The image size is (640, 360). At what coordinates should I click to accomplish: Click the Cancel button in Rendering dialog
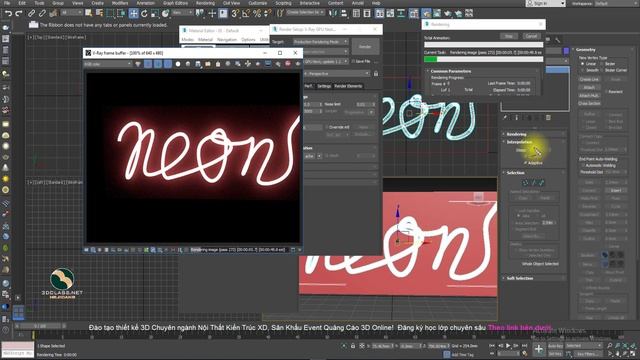(531, 36)
